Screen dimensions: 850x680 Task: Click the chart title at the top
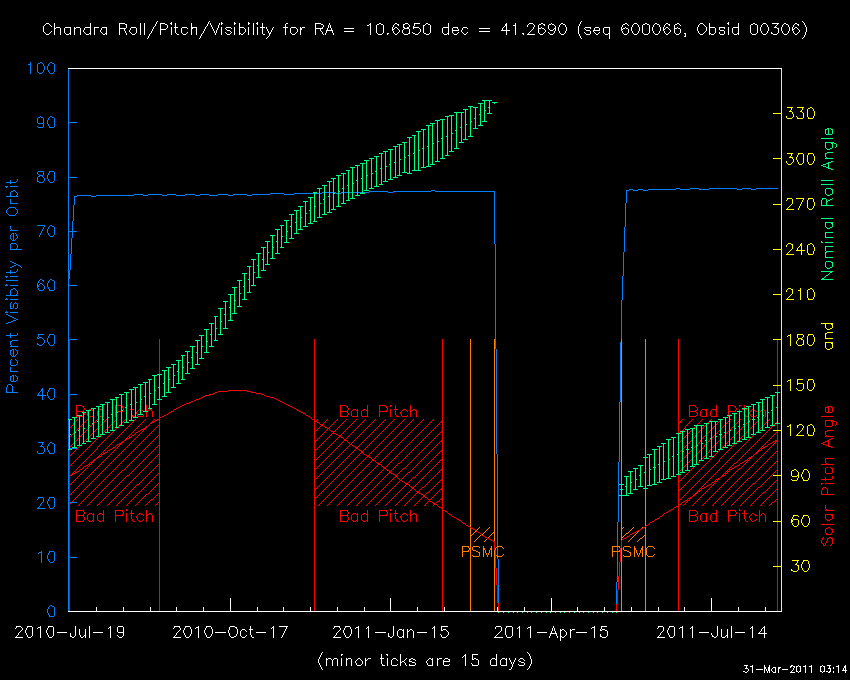coord(425,29)
